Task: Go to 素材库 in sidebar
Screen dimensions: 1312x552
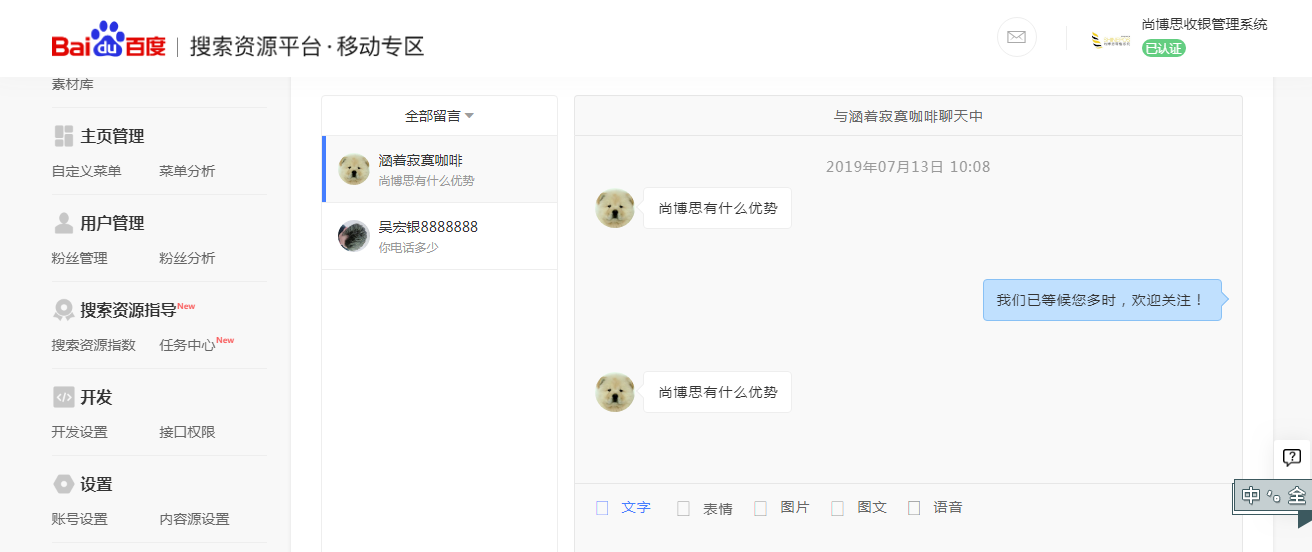Action: point(73,85)
